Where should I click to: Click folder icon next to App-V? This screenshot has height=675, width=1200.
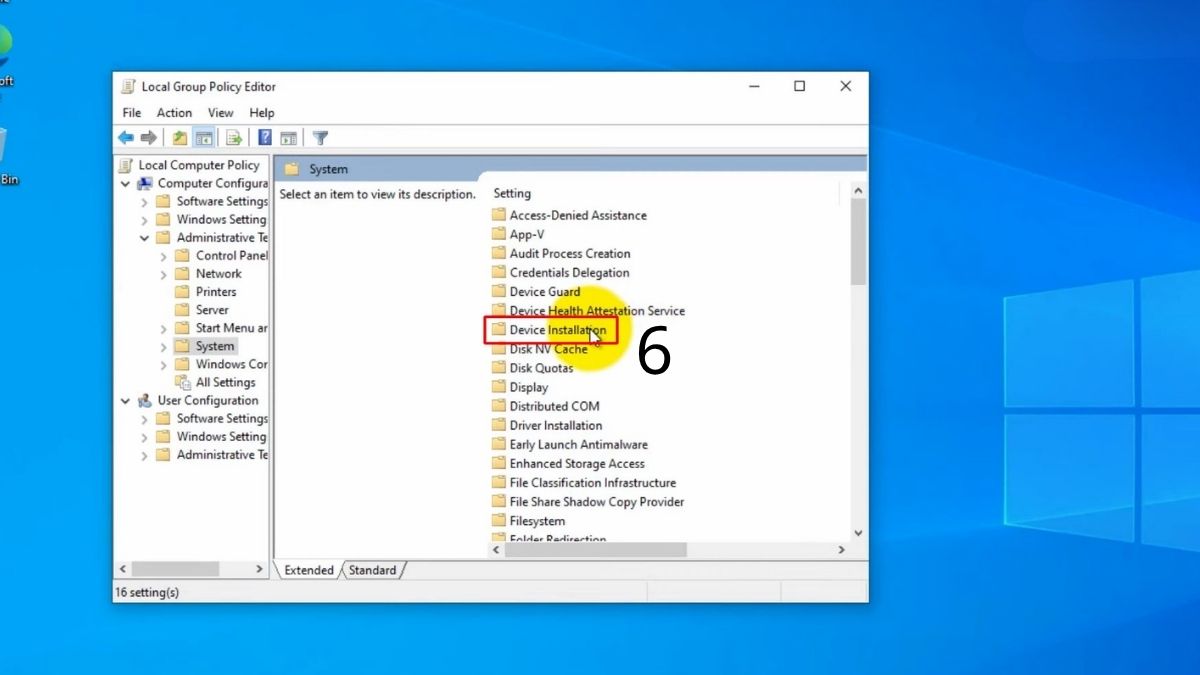click(x=499, y=234)
